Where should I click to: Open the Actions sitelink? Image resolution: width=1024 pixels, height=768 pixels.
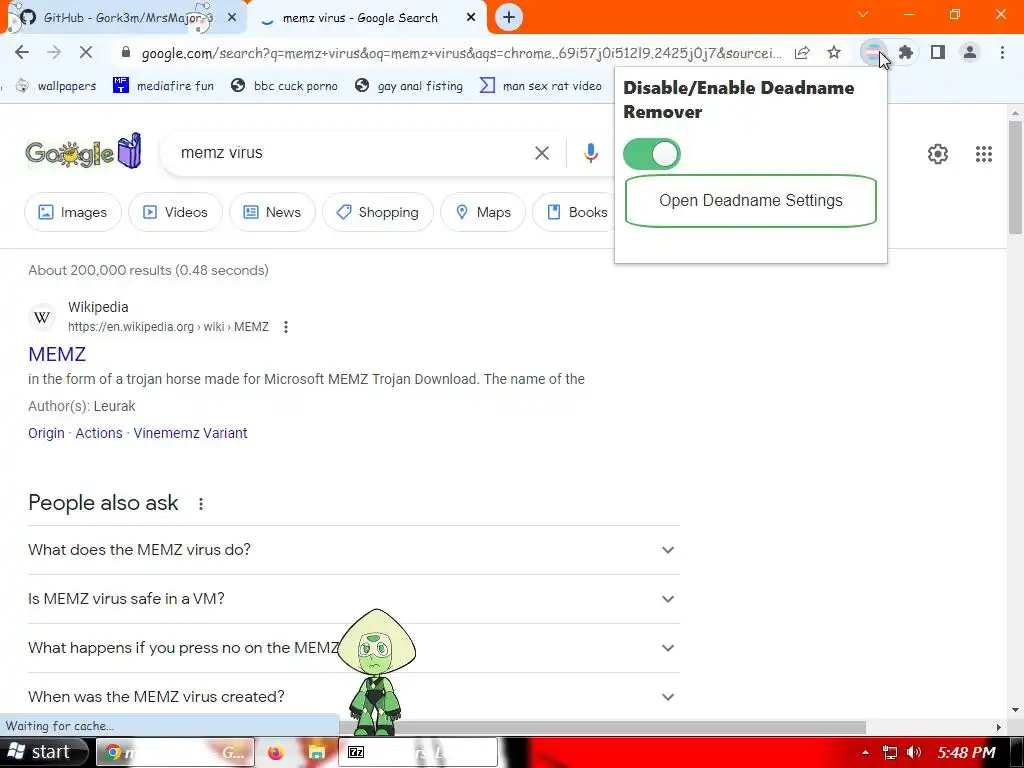click(99, 433)
